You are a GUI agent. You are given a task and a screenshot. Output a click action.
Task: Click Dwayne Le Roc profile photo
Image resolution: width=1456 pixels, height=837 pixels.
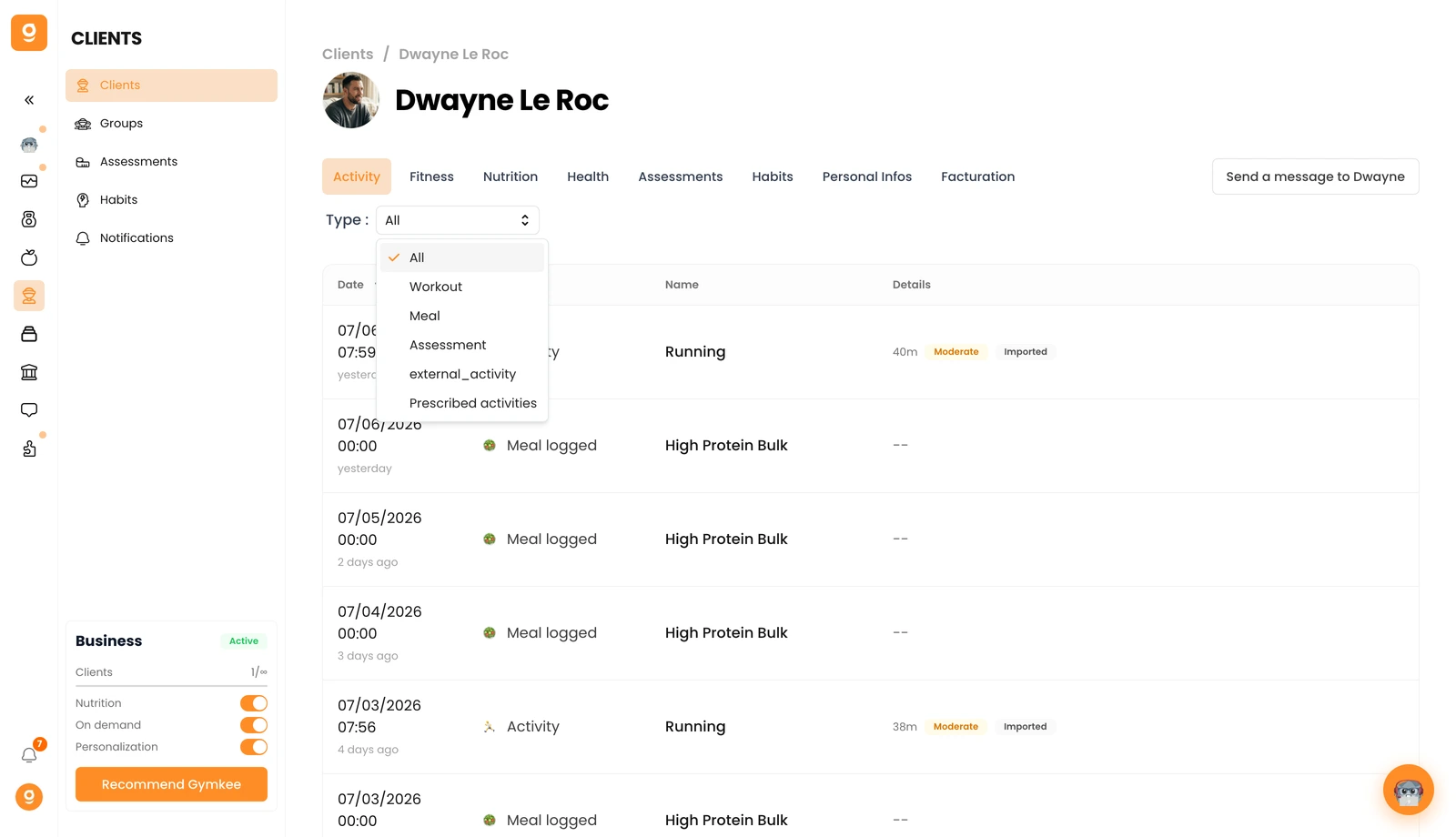(x=351, y=100)
